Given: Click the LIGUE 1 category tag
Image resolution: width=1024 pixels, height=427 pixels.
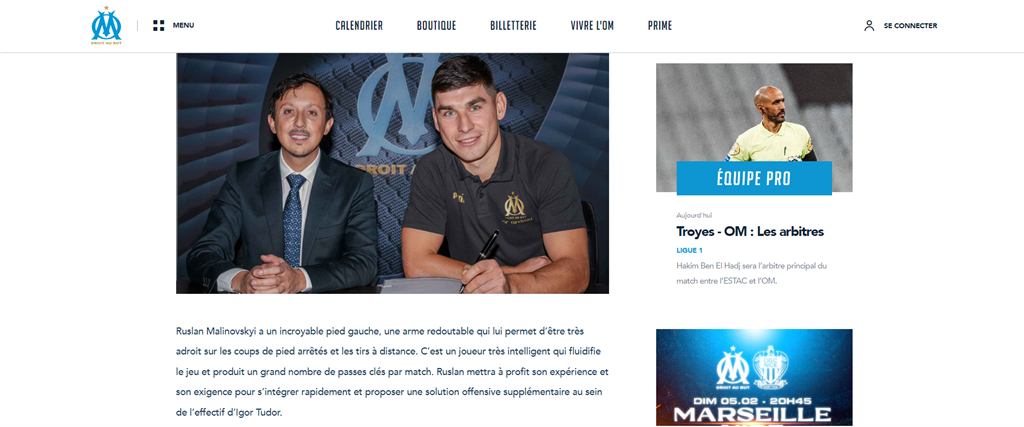Looking at the screenshot, I should point(690,250).
